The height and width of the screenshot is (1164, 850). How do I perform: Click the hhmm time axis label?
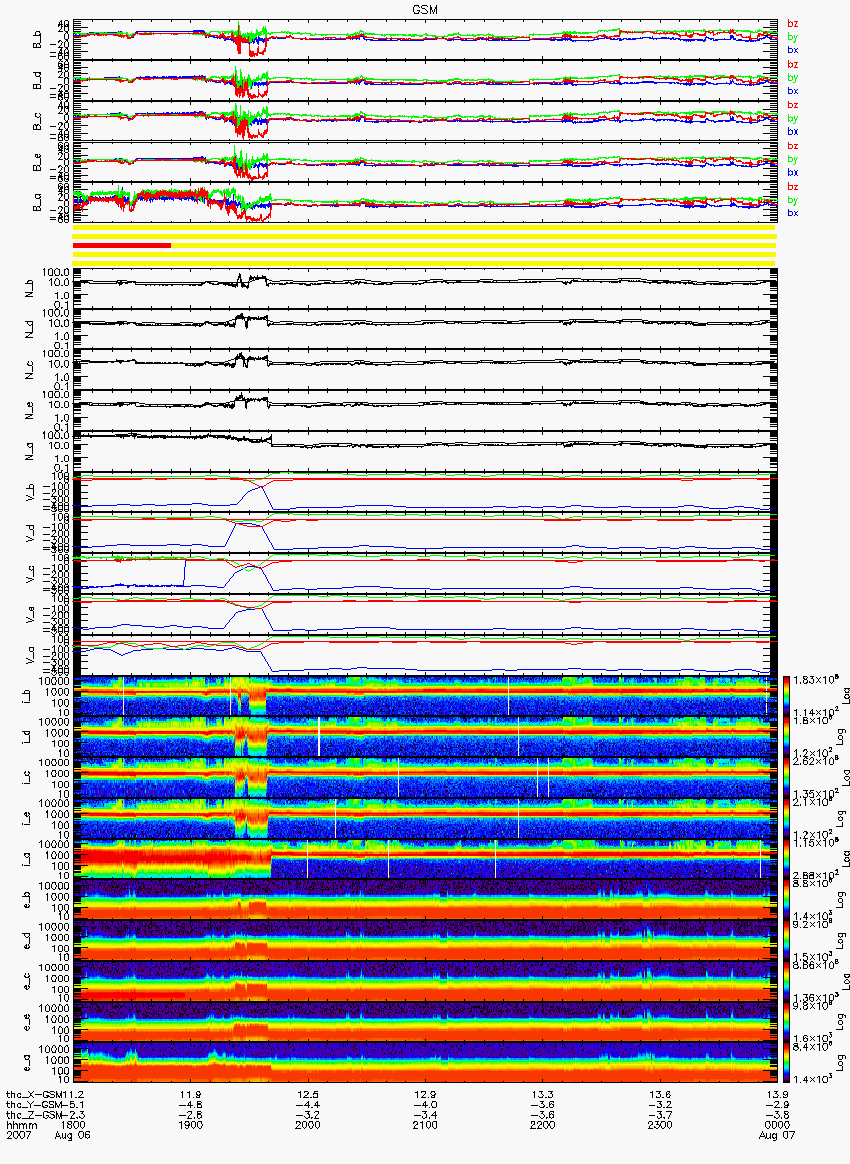[21, 1125]
